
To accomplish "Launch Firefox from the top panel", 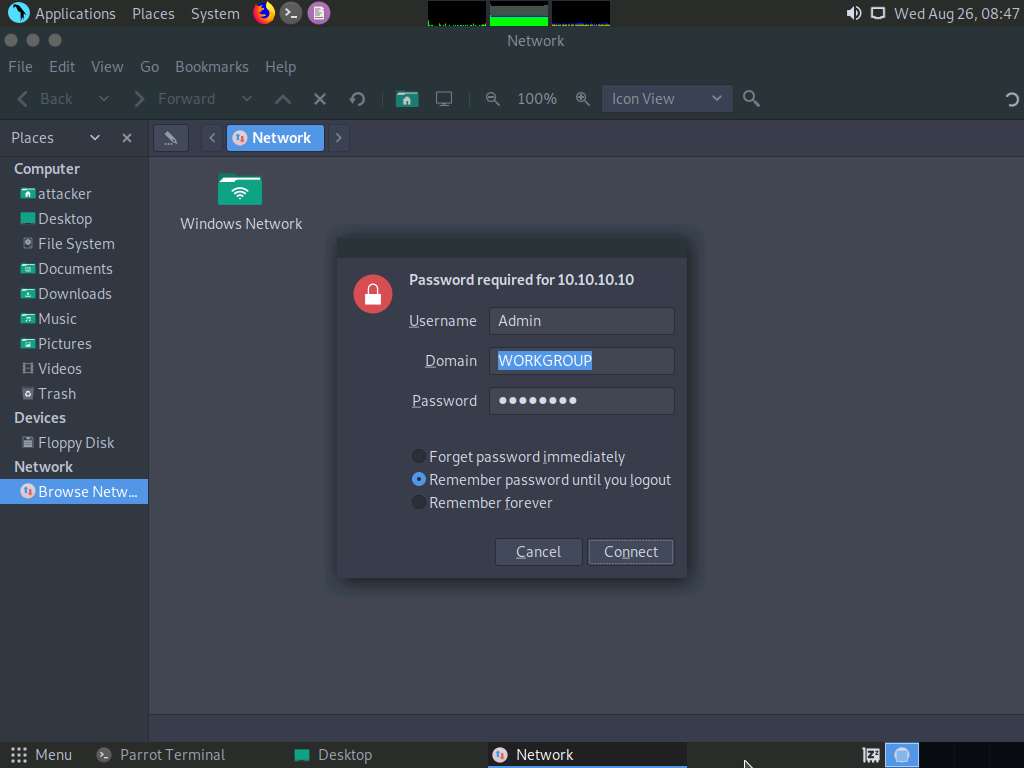I will tap(263, 13).
